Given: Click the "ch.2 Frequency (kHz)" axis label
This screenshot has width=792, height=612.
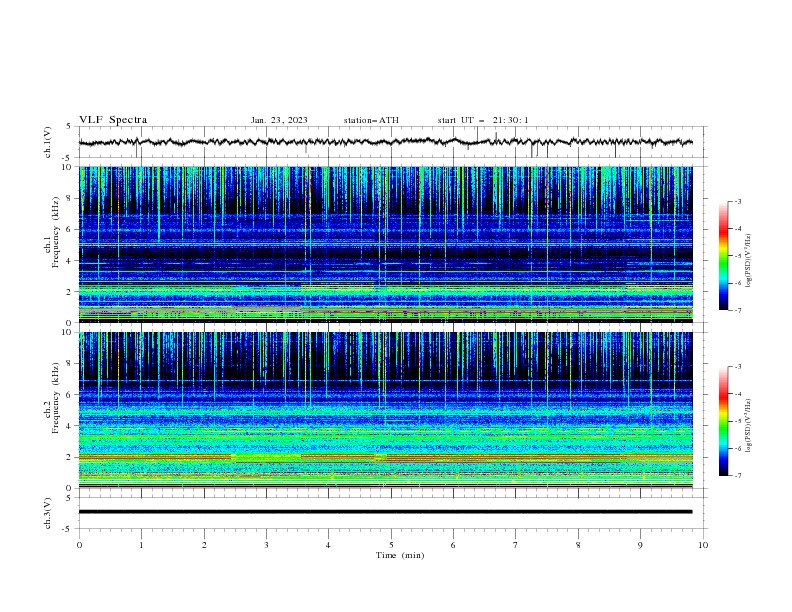Looking at the screenshot, I should (x=52, y=398).
